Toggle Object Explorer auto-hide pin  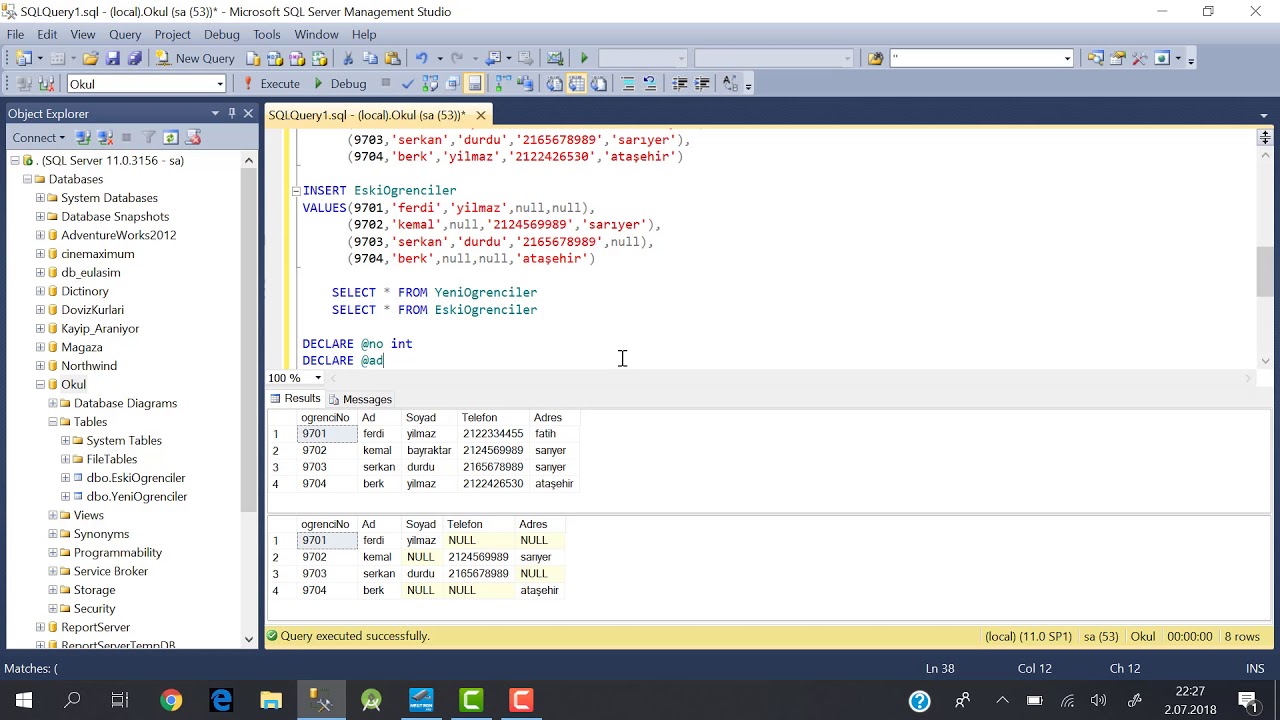click(232, 113)
